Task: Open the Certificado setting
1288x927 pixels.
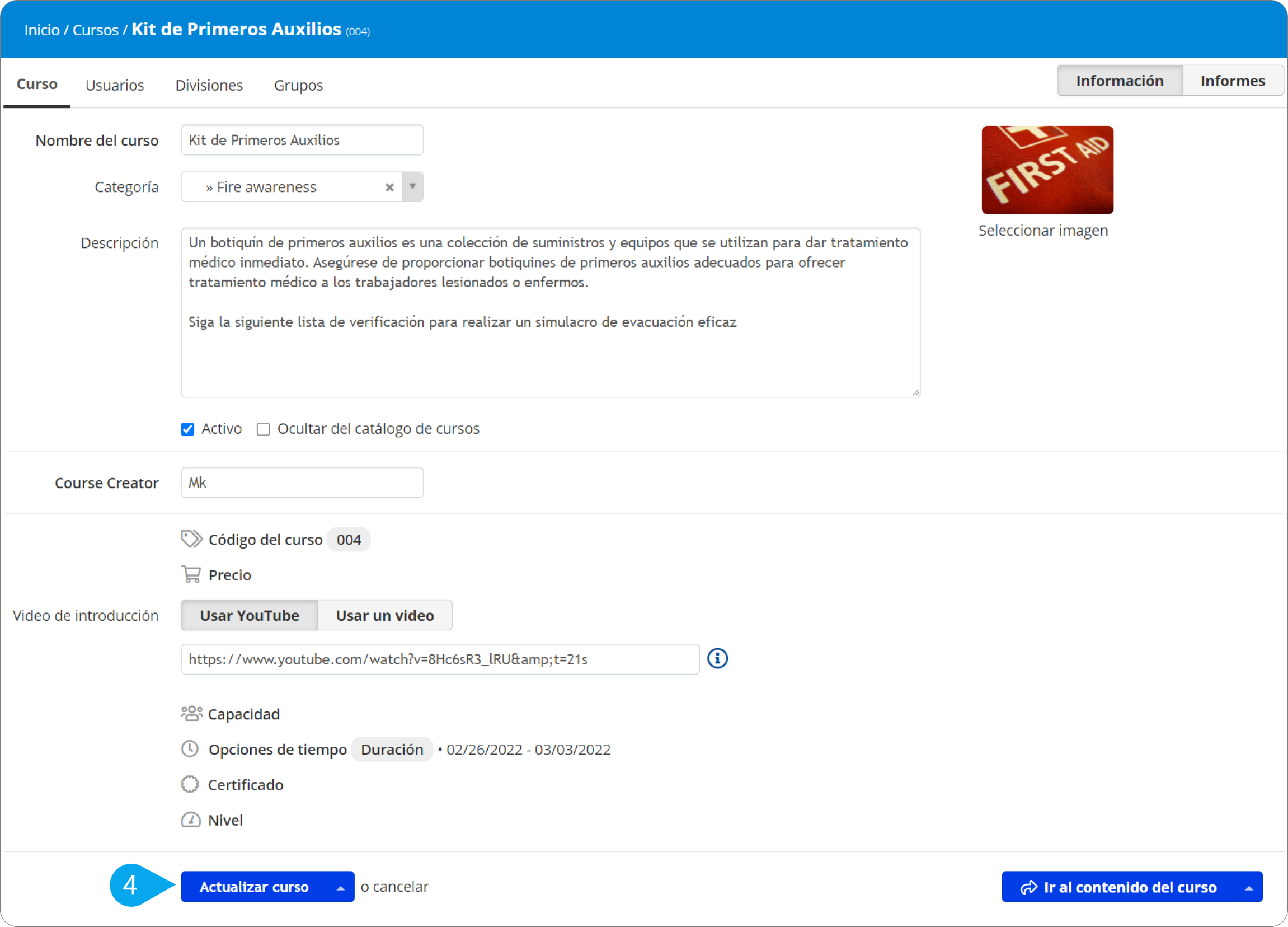Action: click(x=245, y=784)
